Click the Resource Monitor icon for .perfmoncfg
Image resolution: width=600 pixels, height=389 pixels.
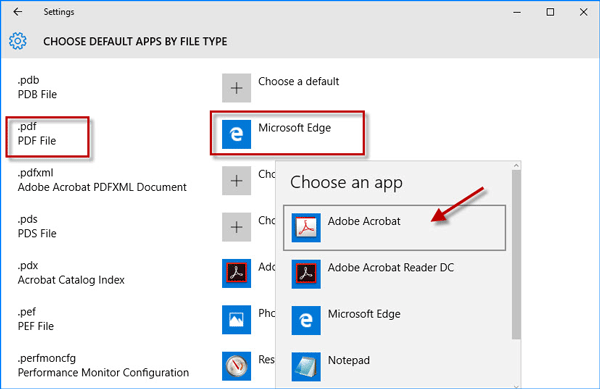pos(236,366)
